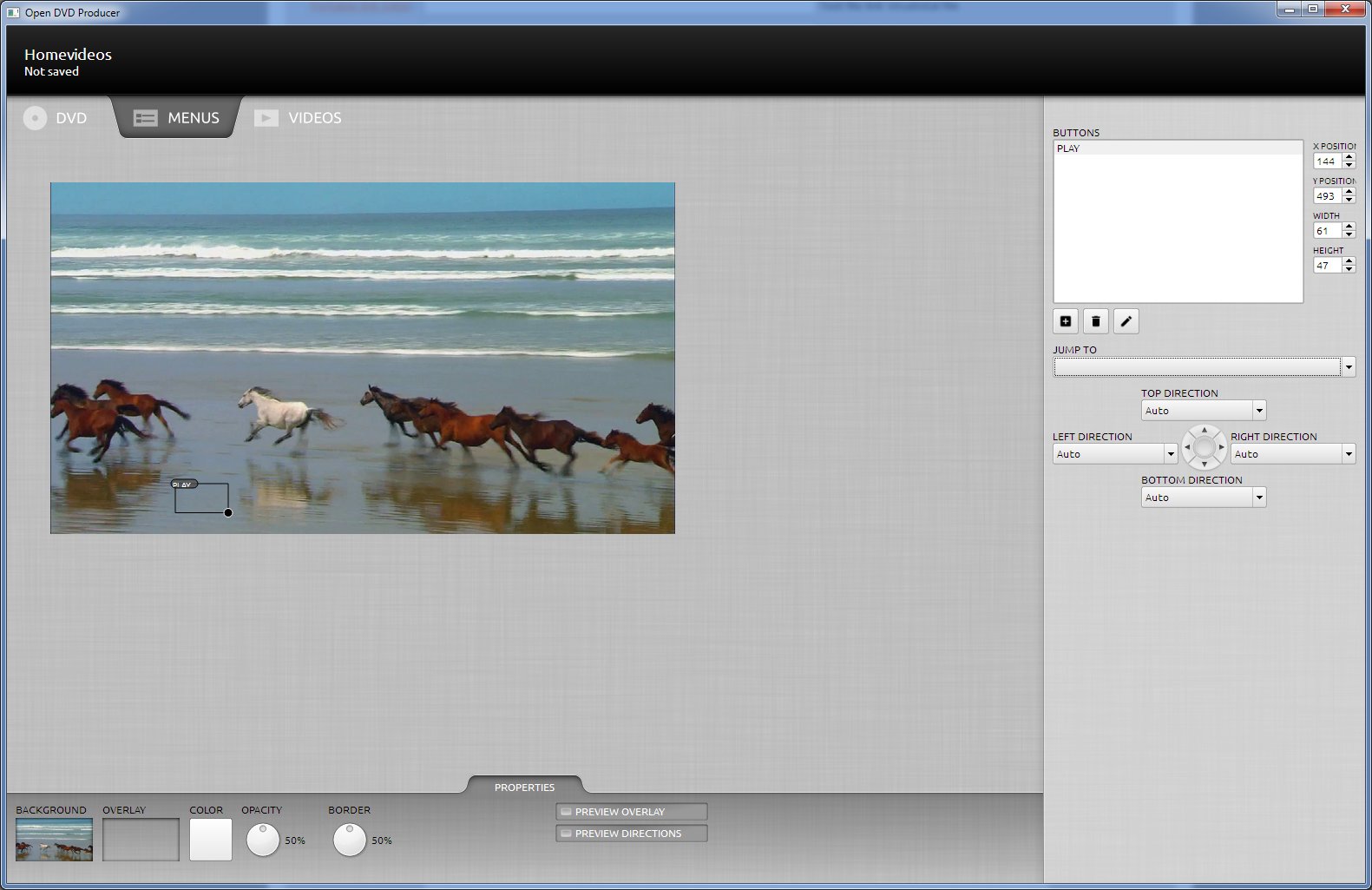Click the edit button pencil icon
The height and width of the screenshot is (890, 1372).
pyautogui.click(x=1126, y=321)
